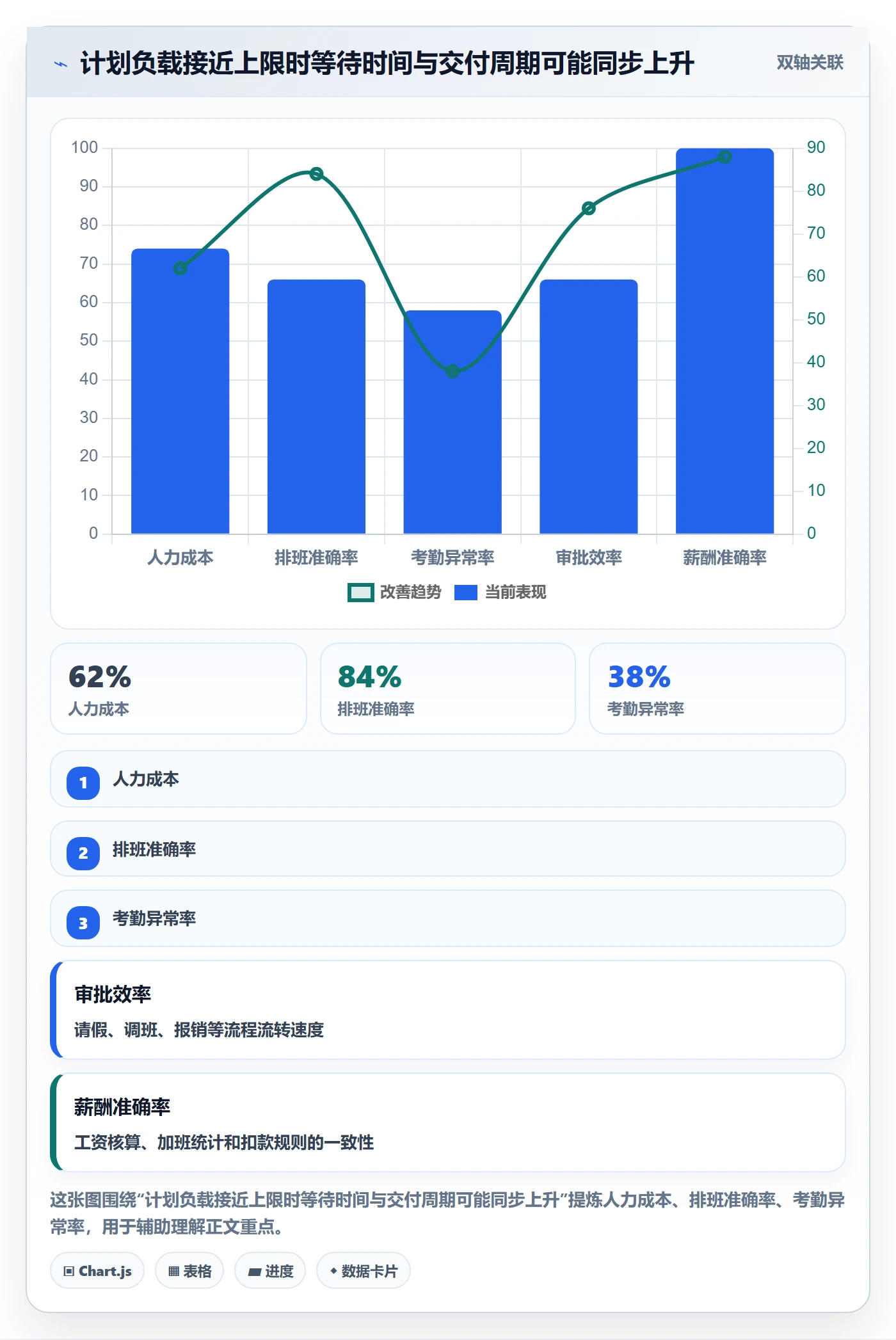Select the 薪酬准确率 bar in the chart
896x1340 pixels.
click(724, 341)
